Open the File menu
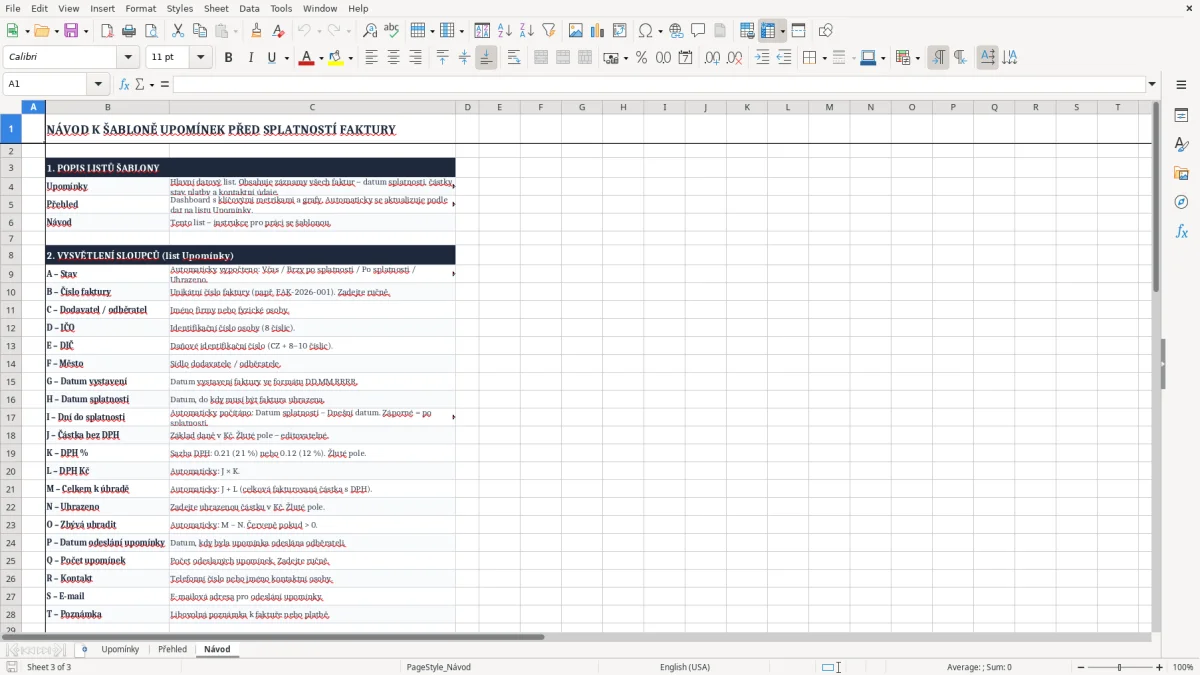 [13, 8]
